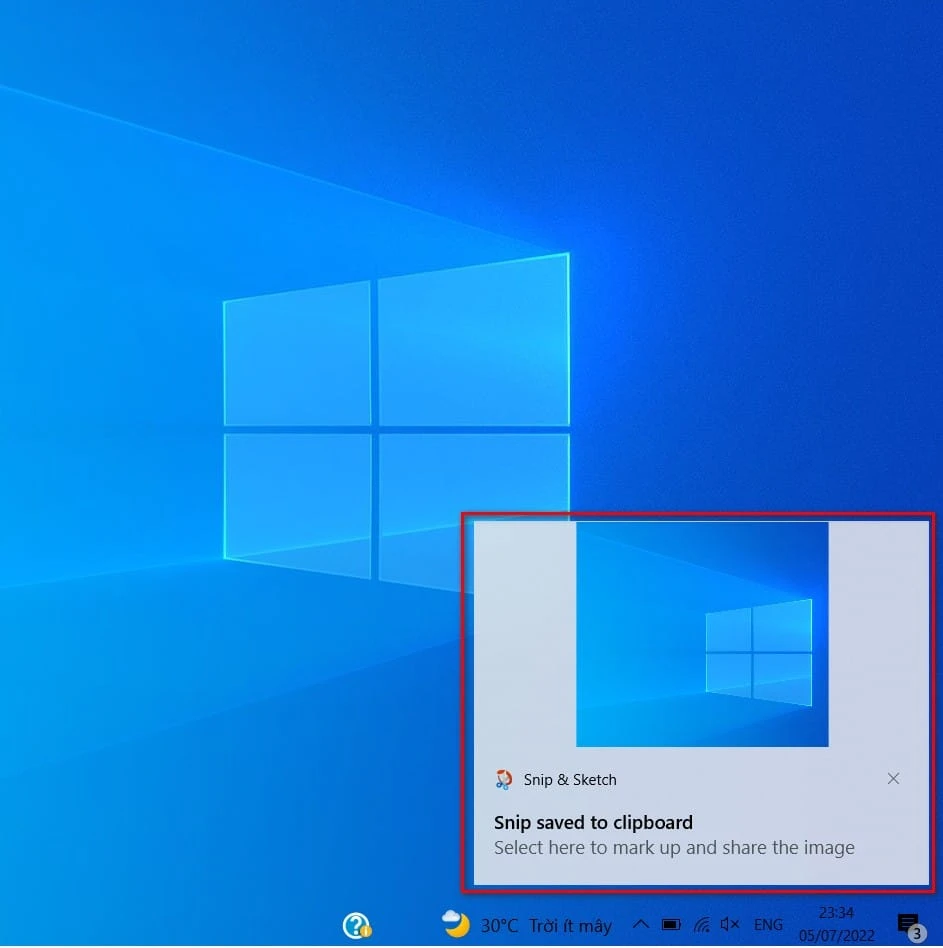This screenshot has width=943, height=948.
Task: Unmute via the muted speaker icon
Action: (731, 925)
